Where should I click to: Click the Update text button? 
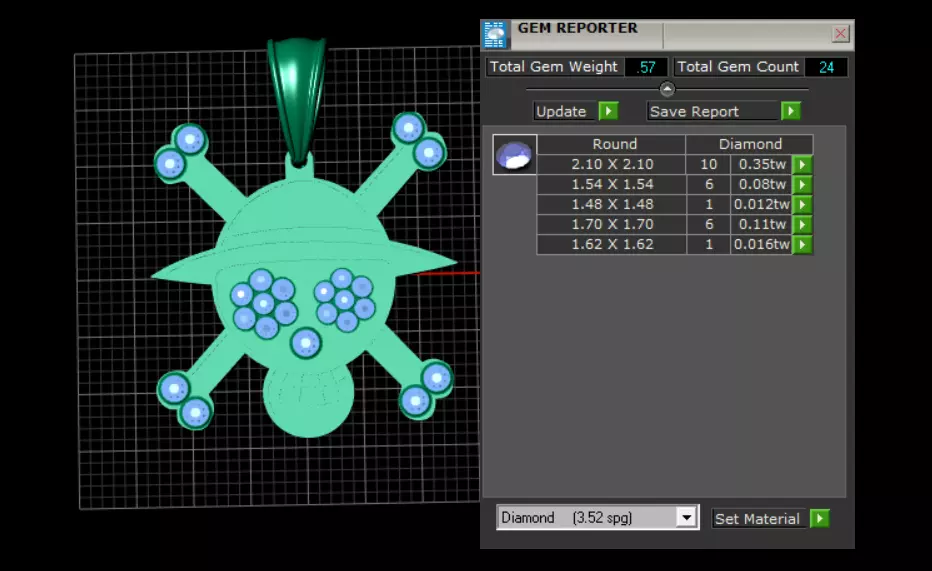coord(563,112)
